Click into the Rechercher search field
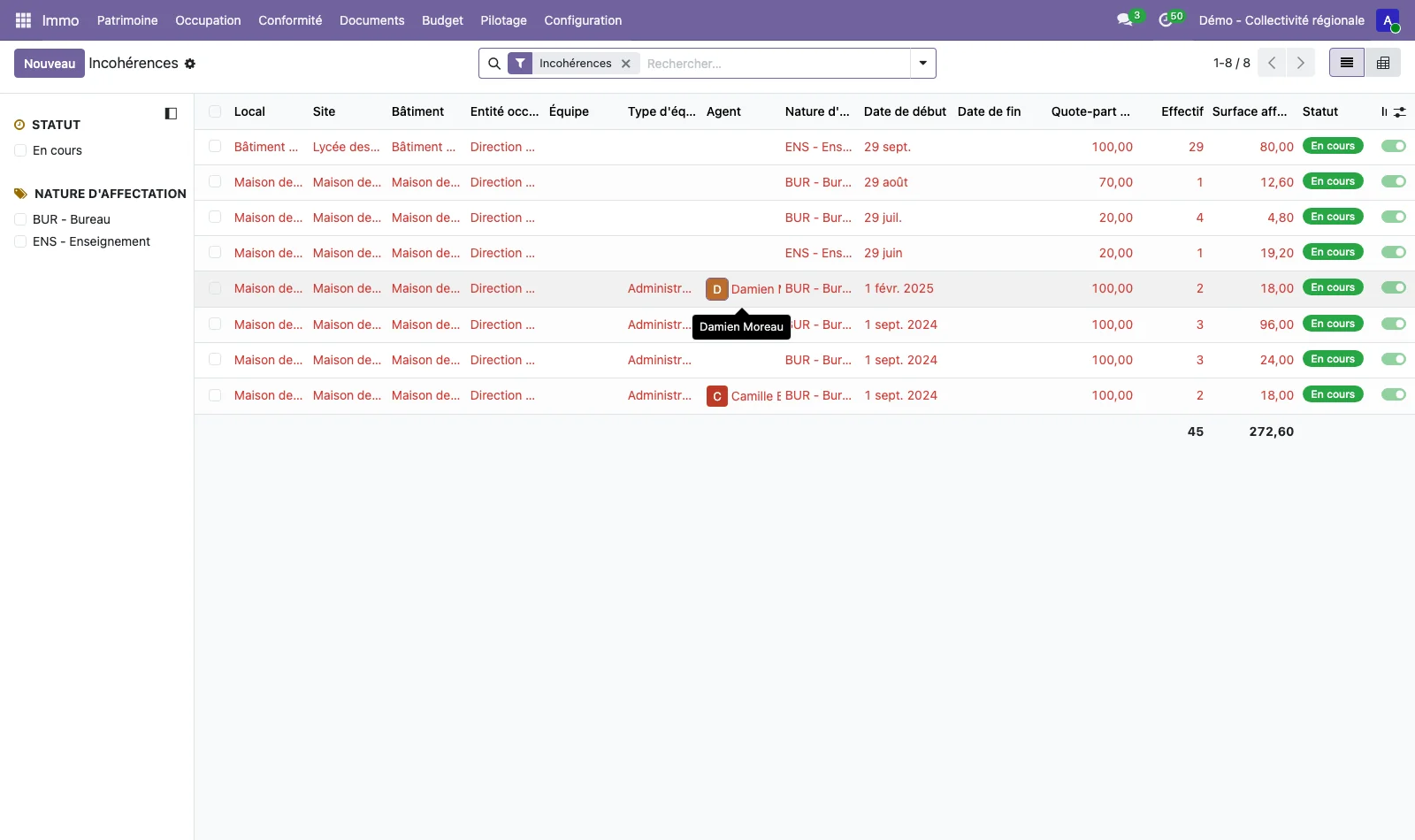 776,64
